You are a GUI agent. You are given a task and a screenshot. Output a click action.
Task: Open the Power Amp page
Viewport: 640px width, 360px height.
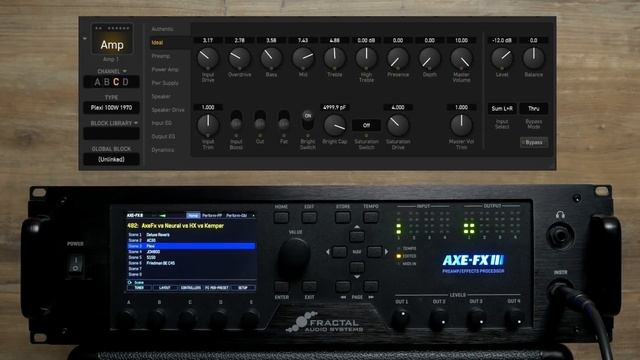tap(165, 69)
